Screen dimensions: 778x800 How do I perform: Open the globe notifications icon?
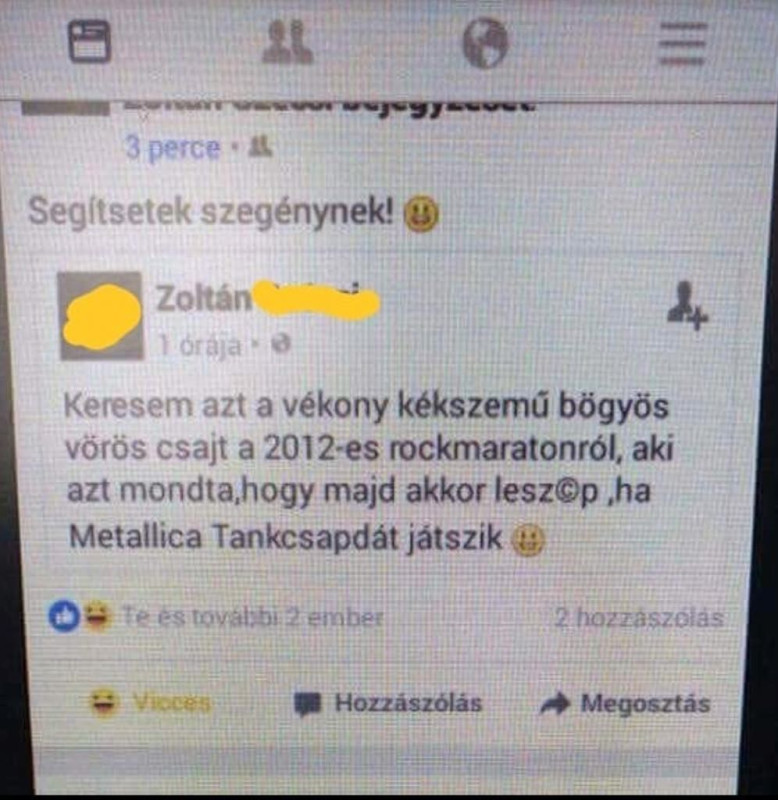[x=485, y=43]
